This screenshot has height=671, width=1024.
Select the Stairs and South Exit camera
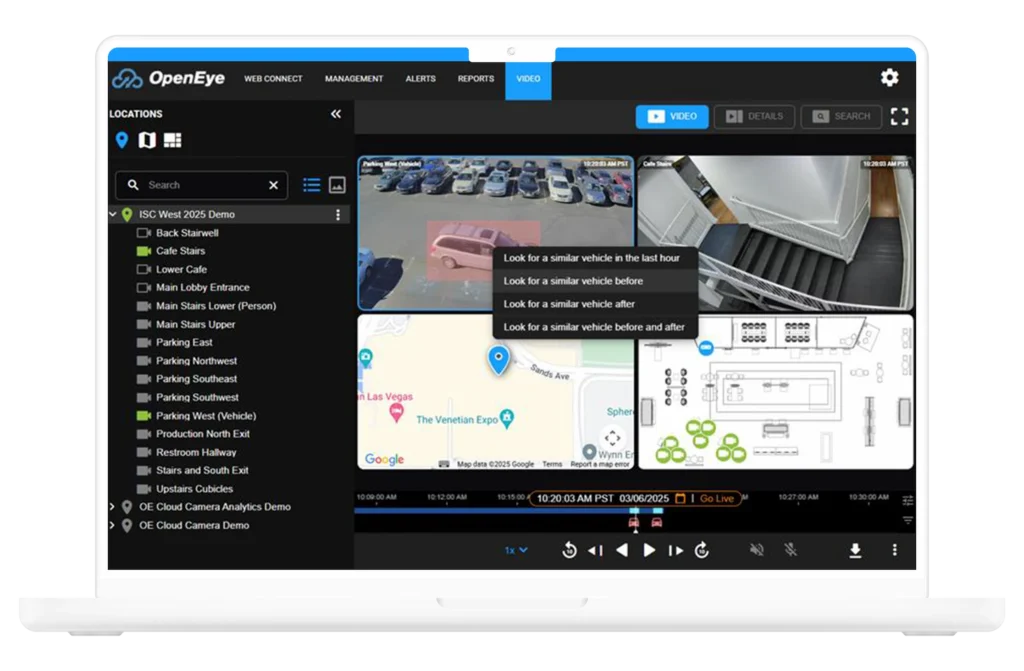[x=202, y=470]
